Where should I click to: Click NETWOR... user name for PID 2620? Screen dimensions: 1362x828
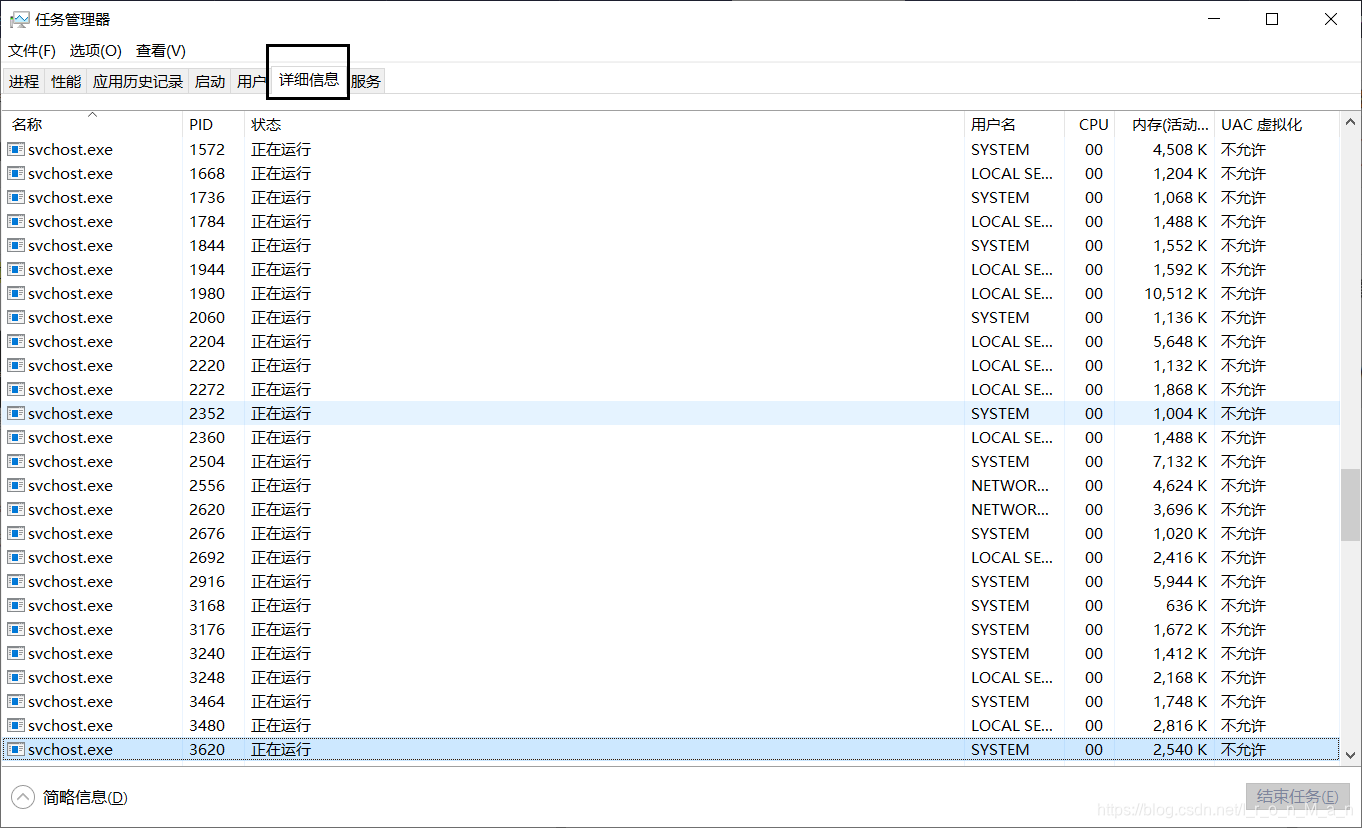coord(1010,509)
